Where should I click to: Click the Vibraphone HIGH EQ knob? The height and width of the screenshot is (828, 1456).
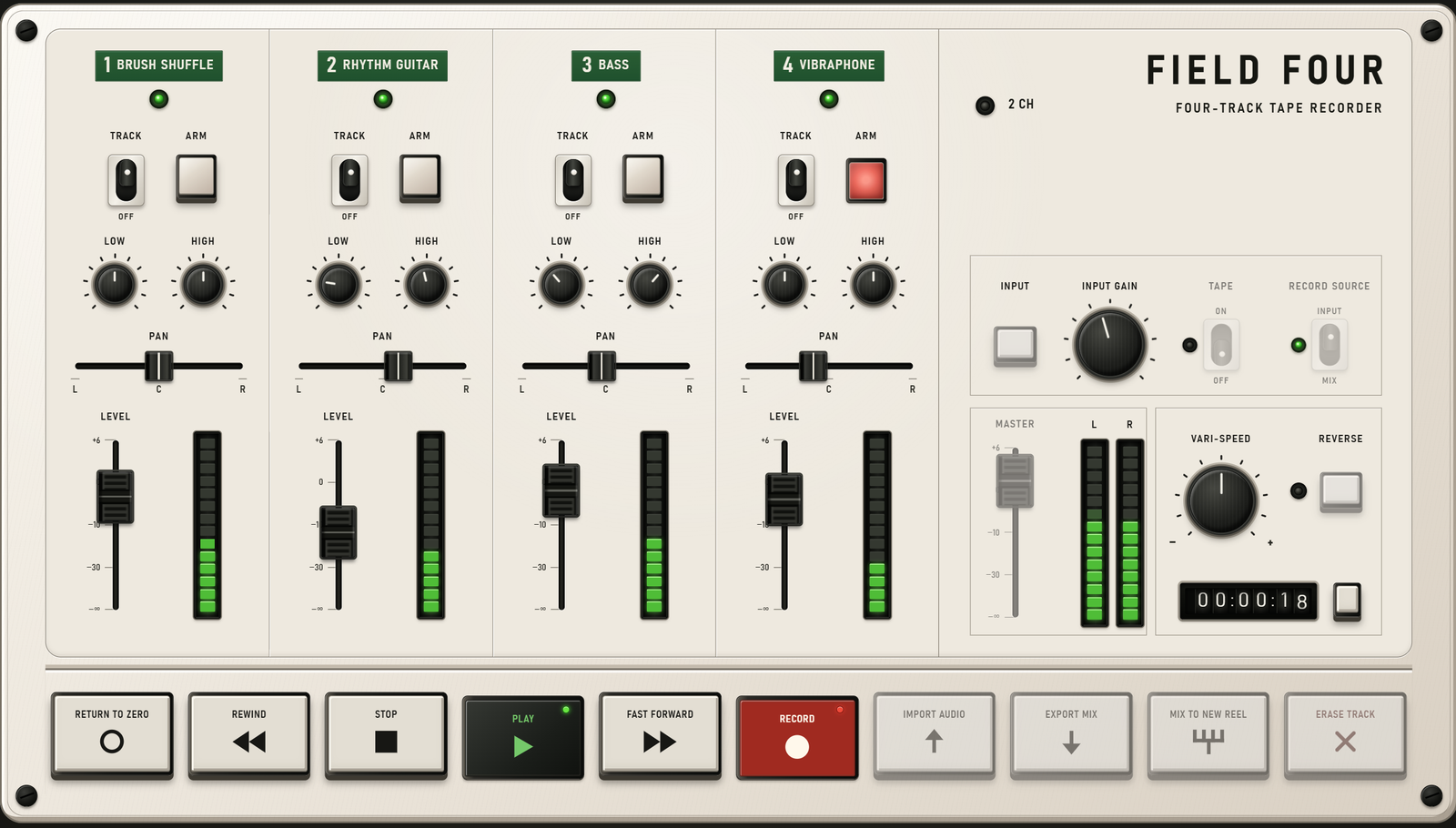point(873,285)
